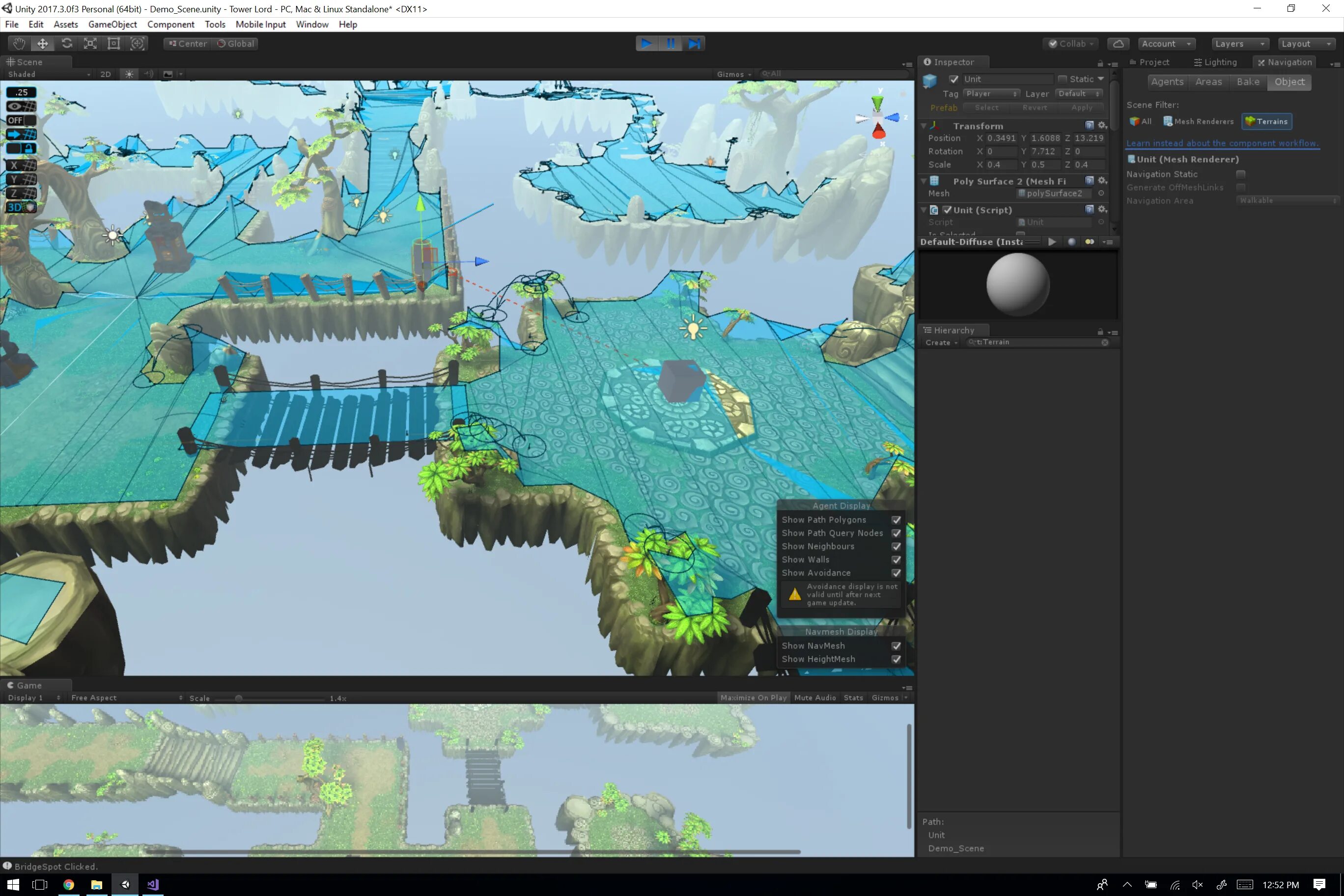Click Maximize On Play button
The image size is (1344, 896).
click(753, 698)
